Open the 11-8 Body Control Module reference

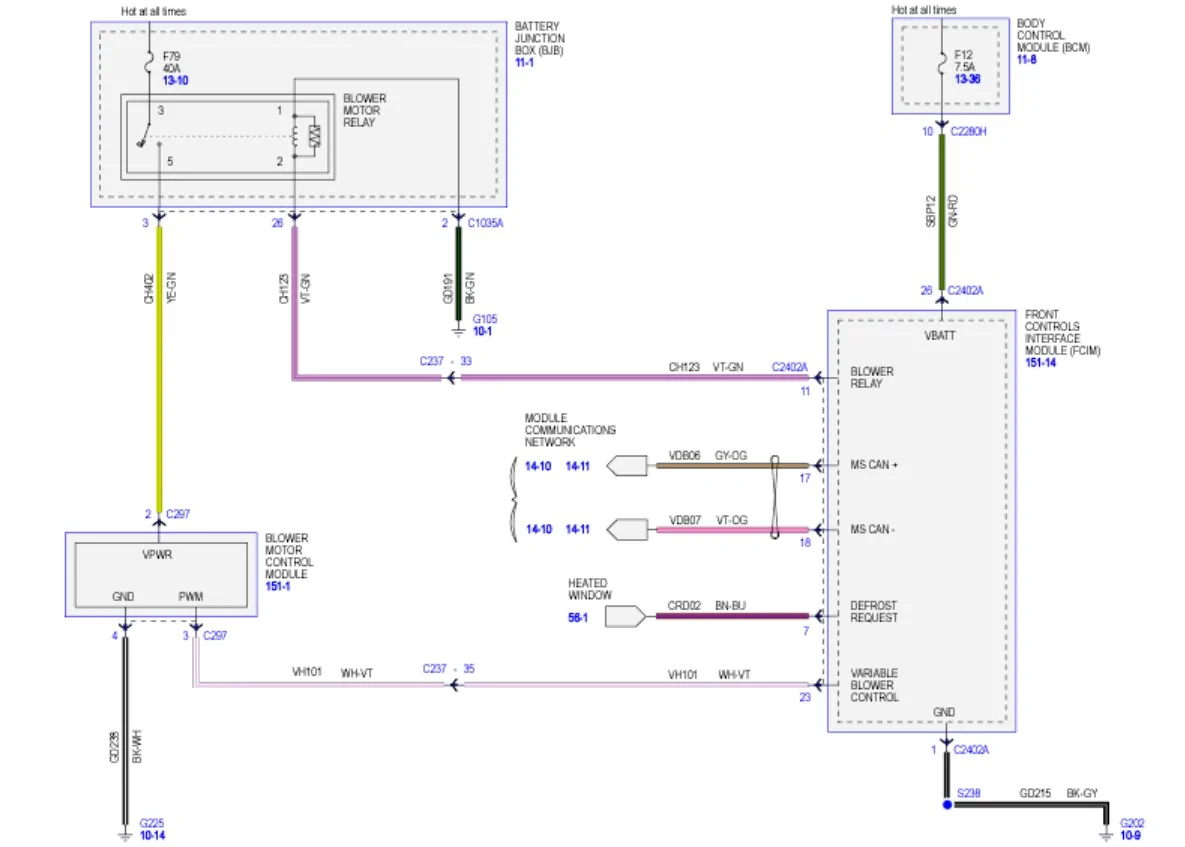click(x=1026, y=60)
